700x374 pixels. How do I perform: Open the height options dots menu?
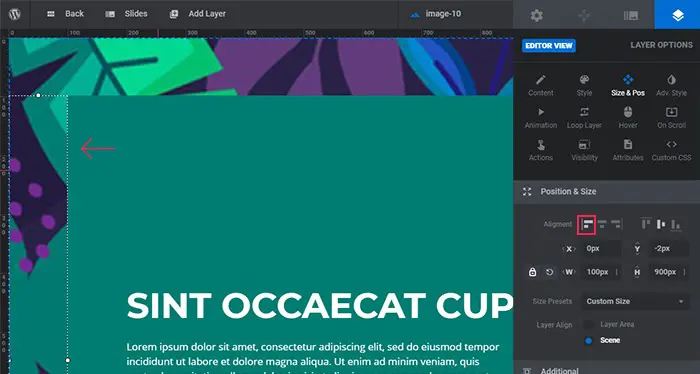[684, 272]
